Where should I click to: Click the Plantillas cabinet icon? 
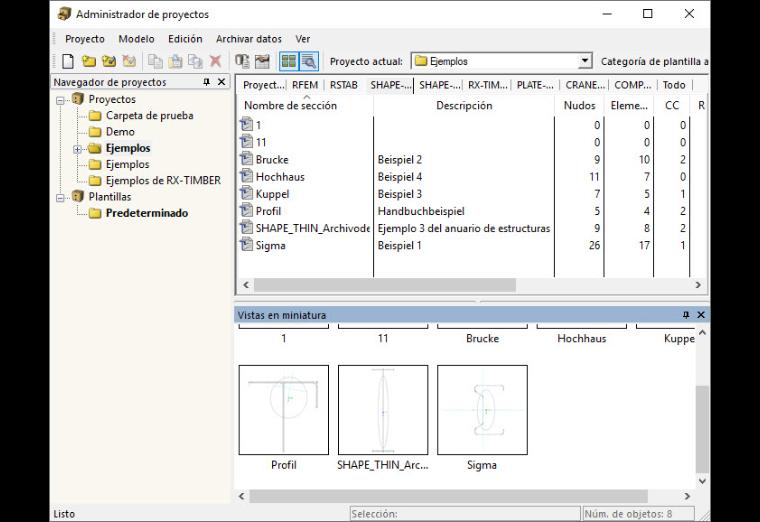click(78, 196)
